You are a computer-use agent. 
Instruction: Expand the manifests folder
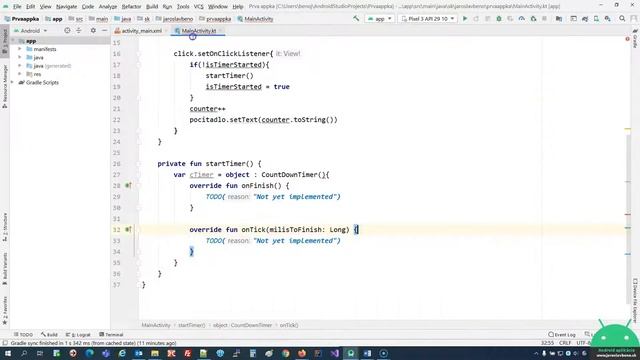(20, 49)
